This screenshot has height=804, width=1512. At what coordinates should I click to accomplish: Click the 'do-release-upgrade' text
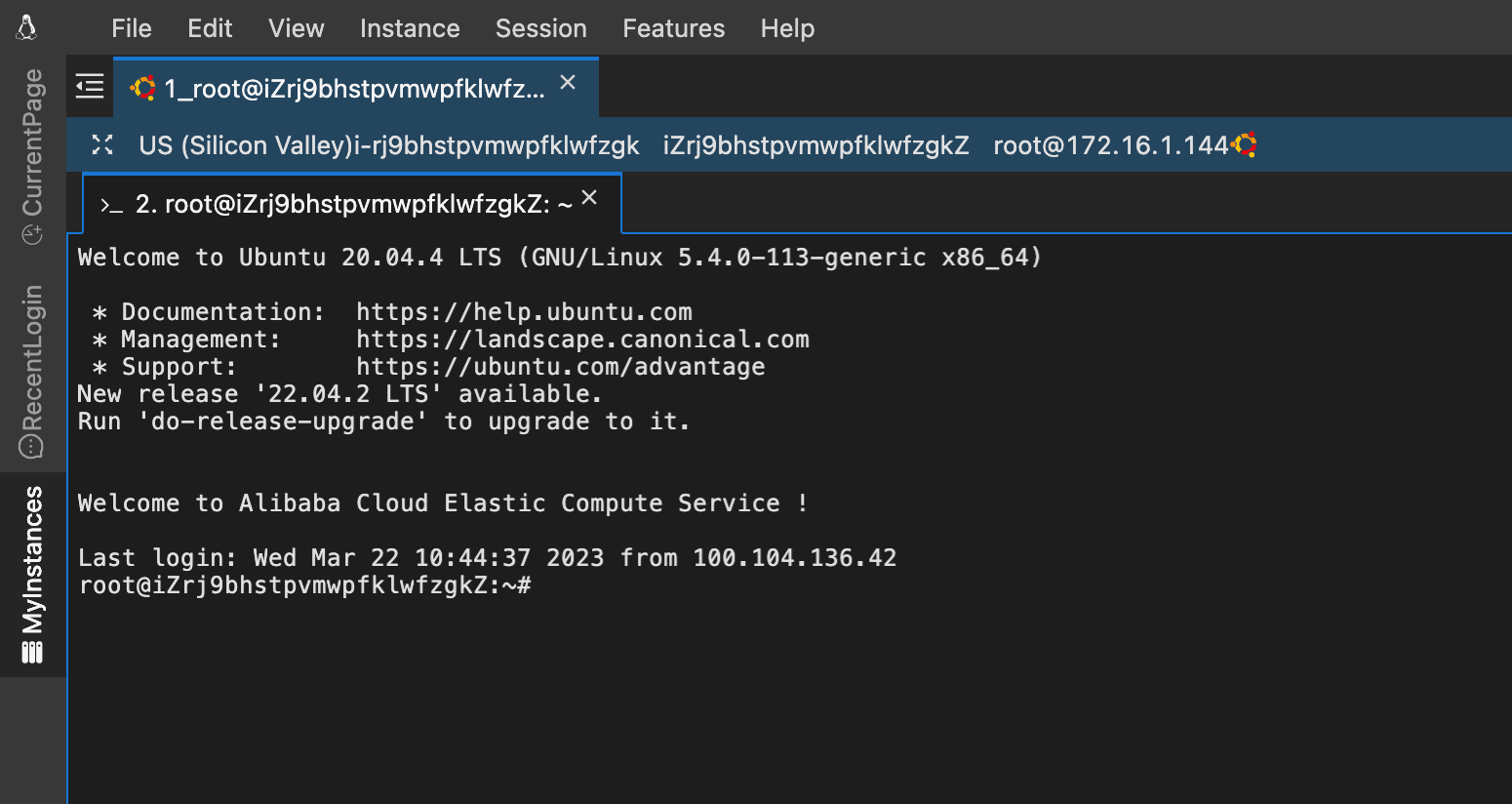pos(283,422)
